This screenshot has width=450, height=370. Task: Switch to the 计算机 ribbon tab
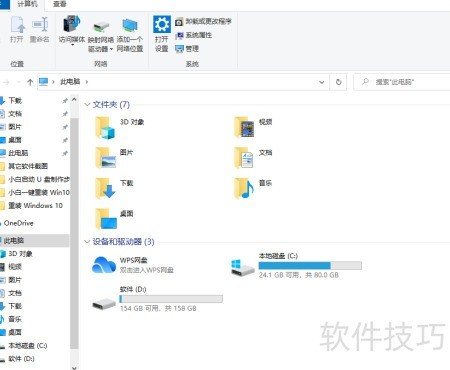click(x=27, y=4)
